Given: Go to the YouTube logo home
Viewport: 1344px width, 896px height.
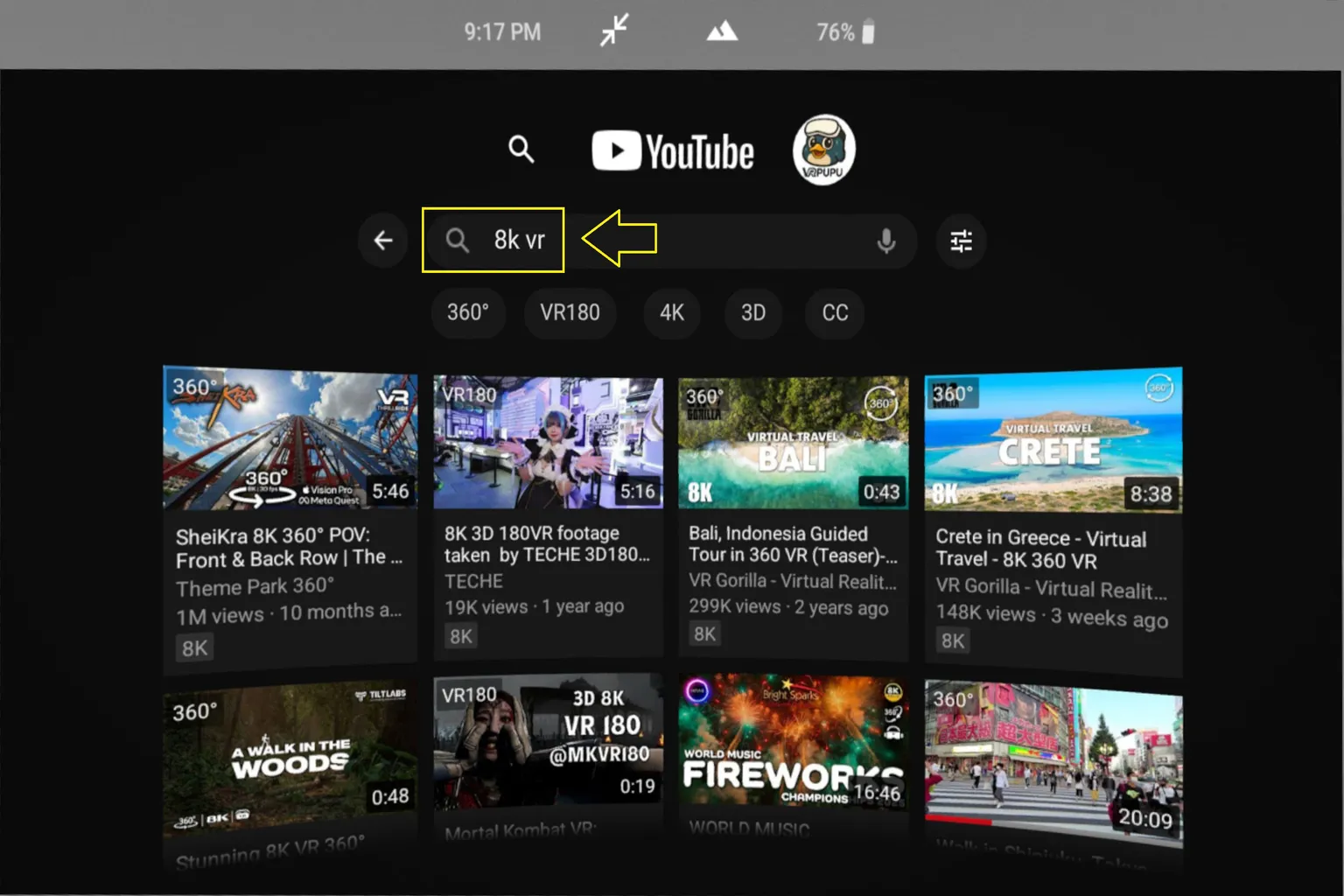Looking at the screenshot, I should pyautogui.click(x=672, y=151).
